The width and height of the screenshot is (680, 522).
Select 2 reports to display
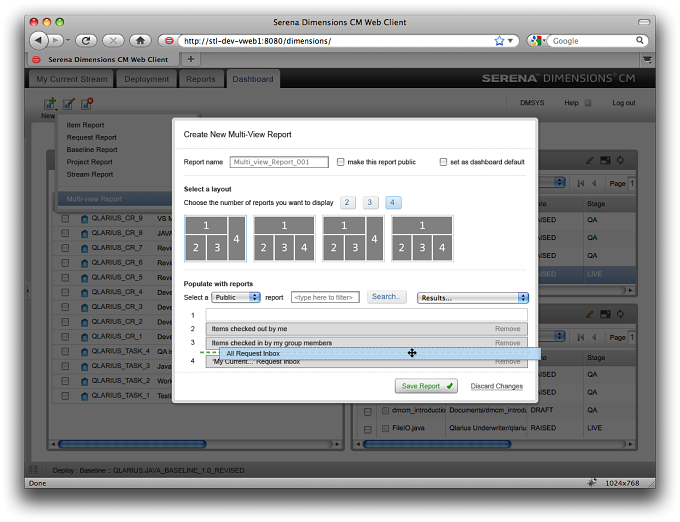coord(347,202)
